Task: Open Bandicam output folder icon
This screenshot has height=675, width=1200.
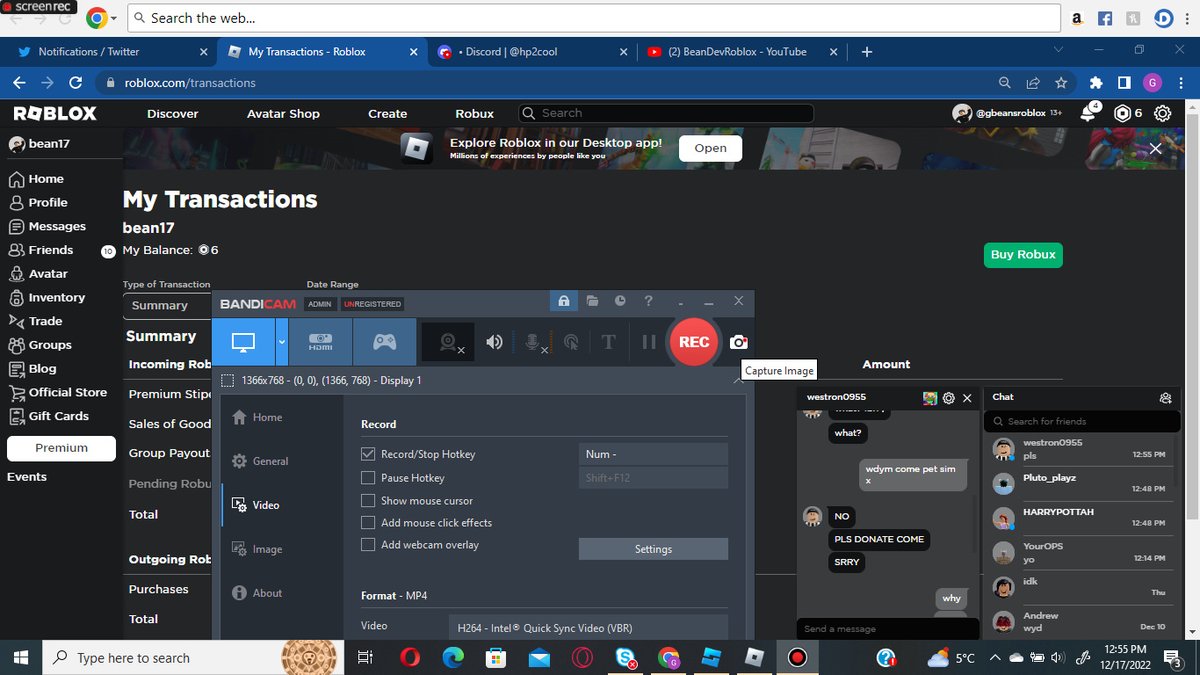Action: (592, 301)
